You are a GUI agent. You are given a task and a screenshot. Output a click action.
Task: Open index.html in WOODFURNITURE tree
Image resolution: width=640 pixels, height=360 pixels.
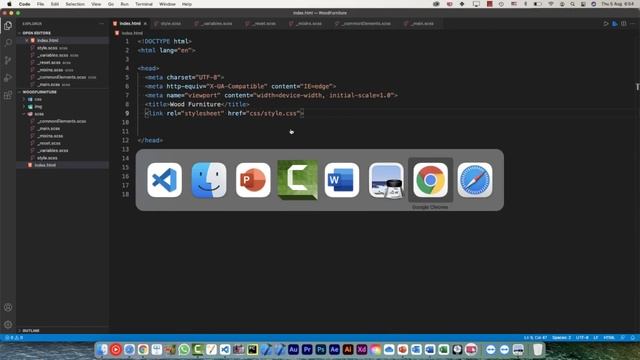(45, 165)
